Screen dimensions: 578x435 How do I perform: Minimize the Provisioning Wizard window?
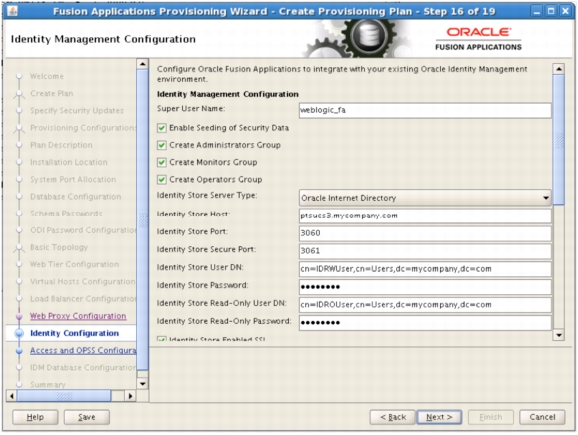pos(537,11)
